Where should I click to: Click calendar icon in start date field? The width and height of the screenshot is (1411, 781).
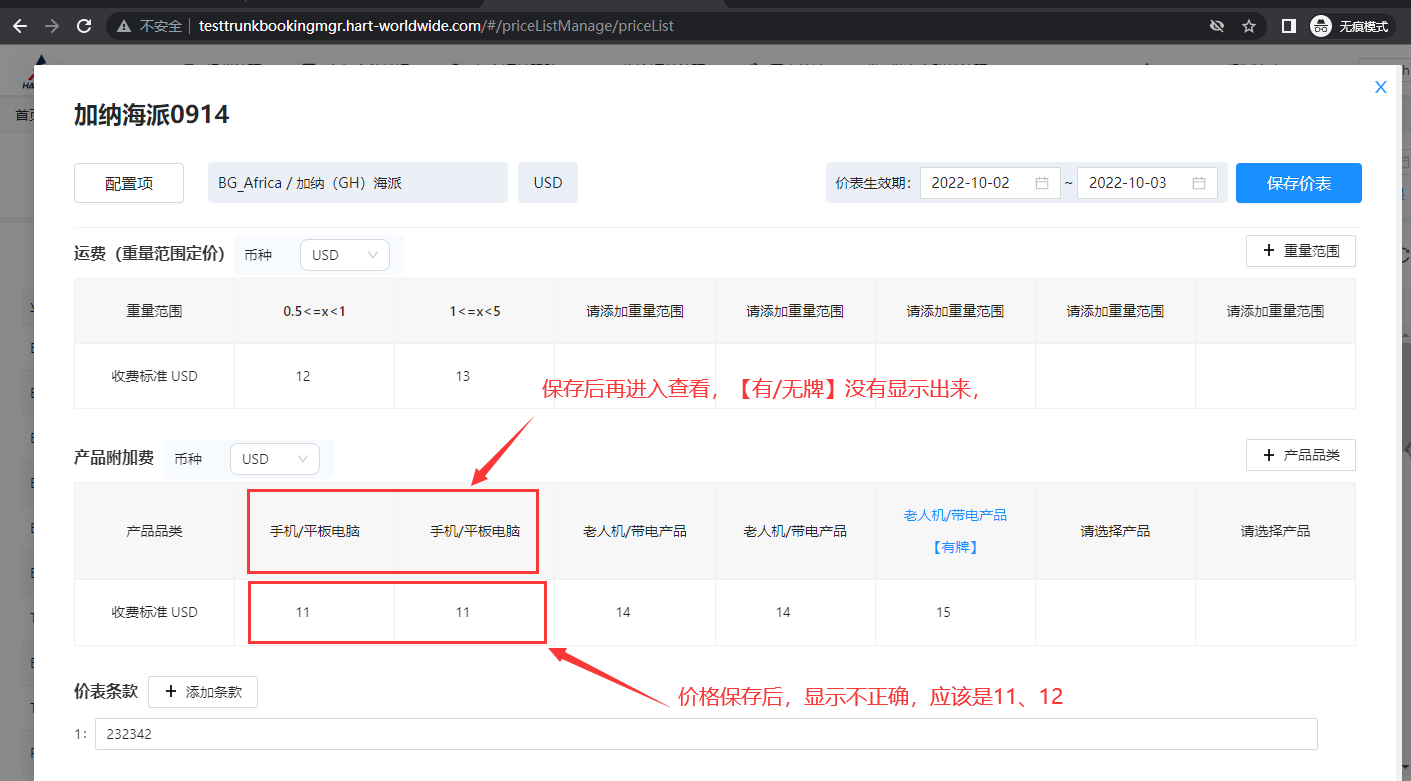click(x=1041, y=183)
